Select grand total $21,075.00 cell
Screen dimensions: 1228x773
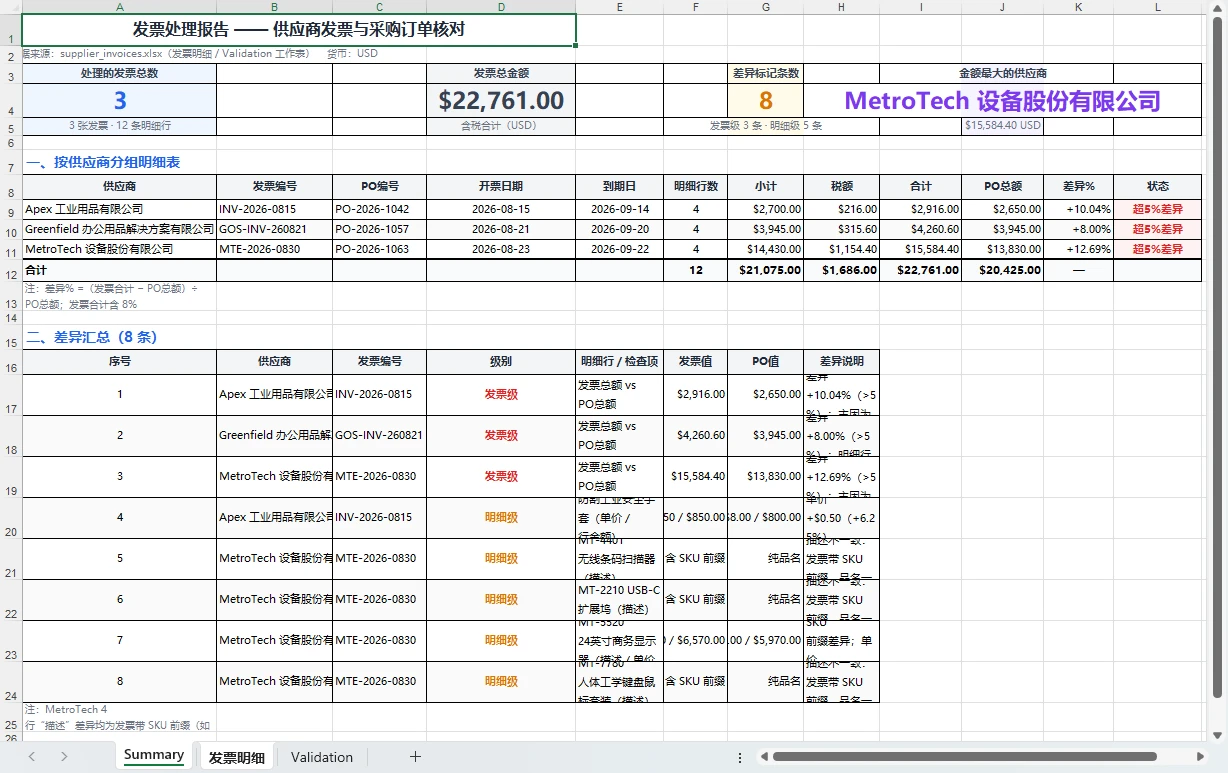click(766, 270)
